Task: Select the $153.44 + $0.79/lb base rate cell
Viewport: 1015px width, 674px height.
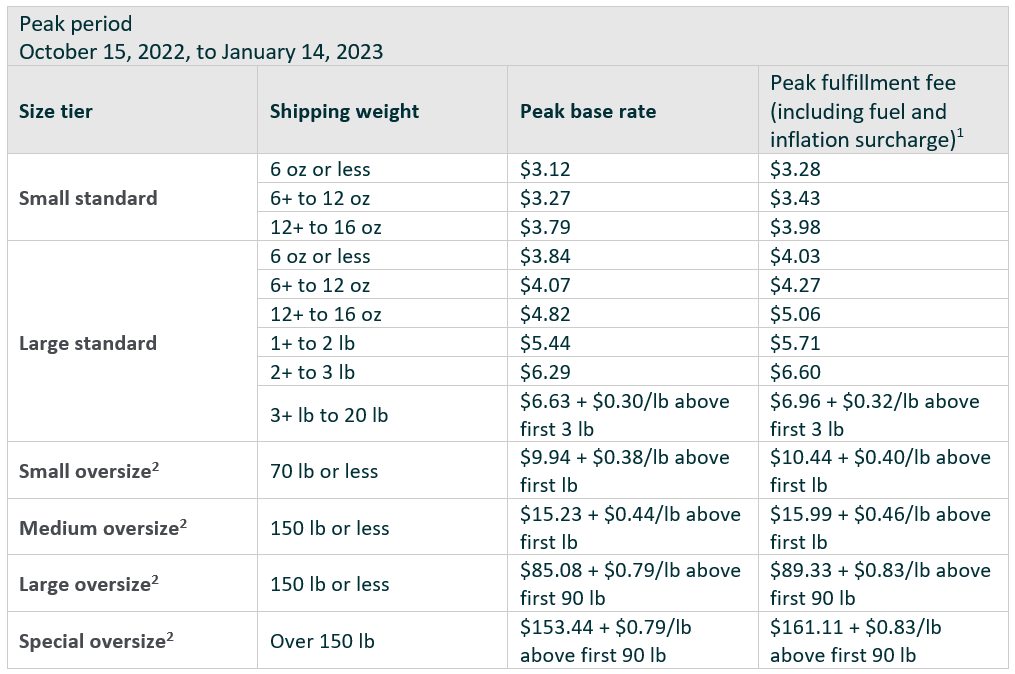Action: coord(632,640)
